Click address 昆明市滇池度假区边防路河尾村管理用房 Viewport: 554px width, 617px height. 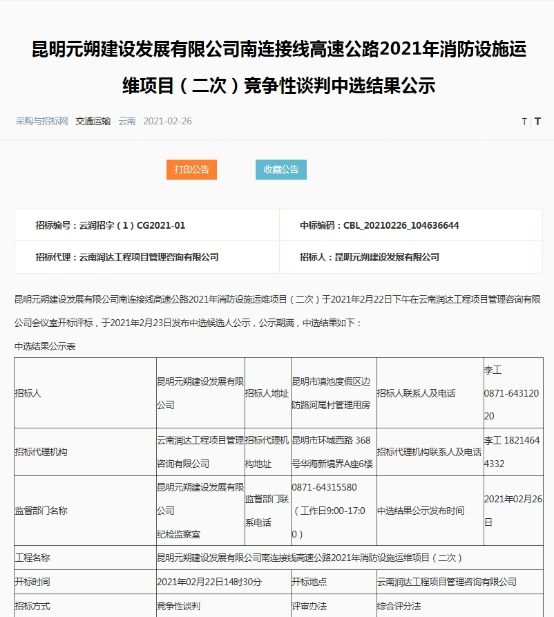tap(334, 393)
